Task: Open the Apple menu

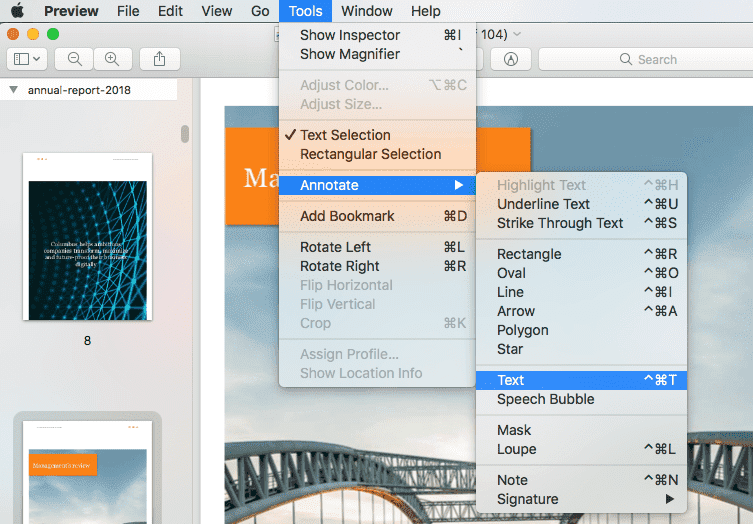Action: point(17,11)
